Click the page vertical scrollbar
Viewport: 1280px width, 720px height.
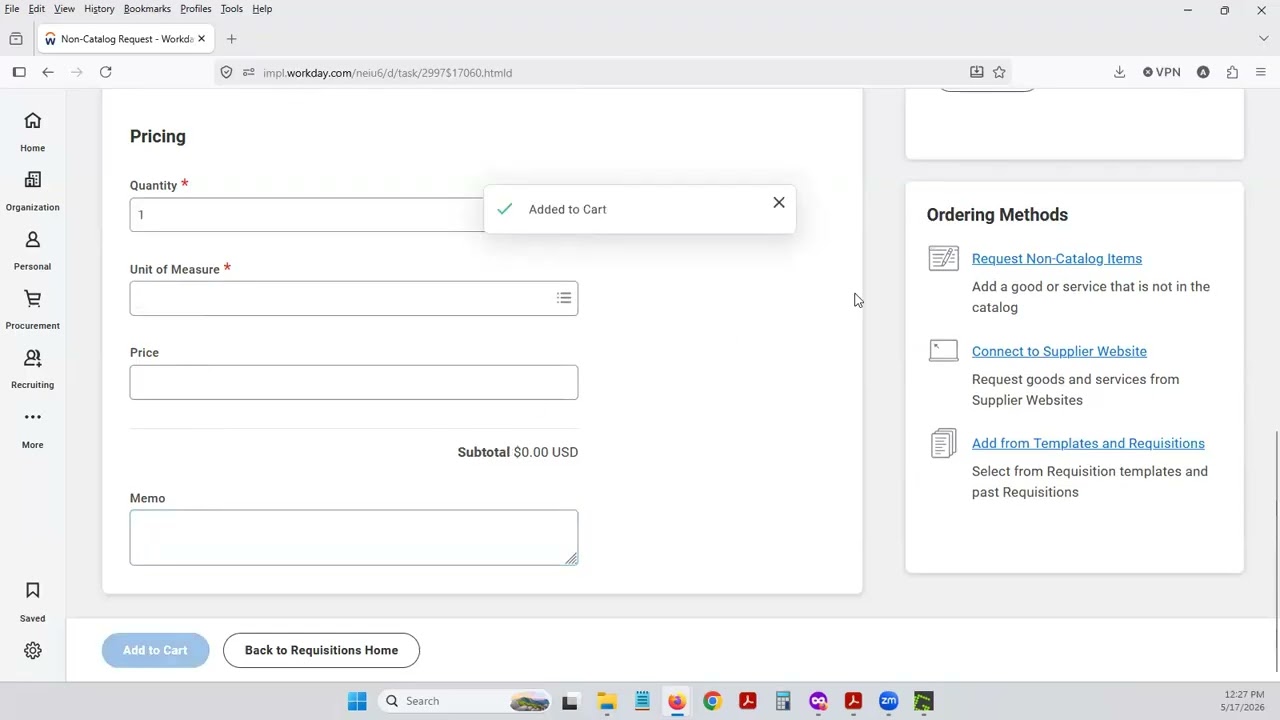point(1276,551)
